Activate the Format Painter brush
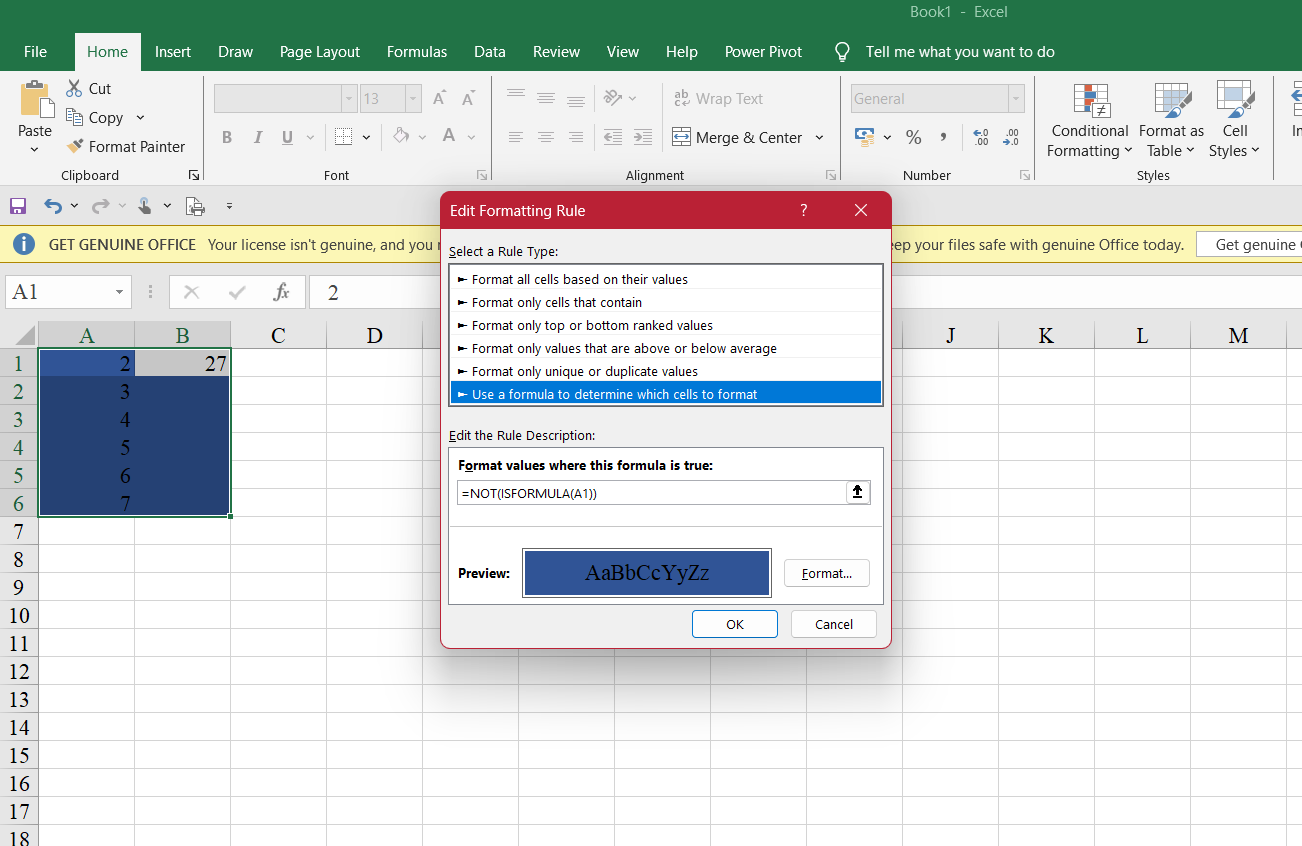 tap(75, 146)
